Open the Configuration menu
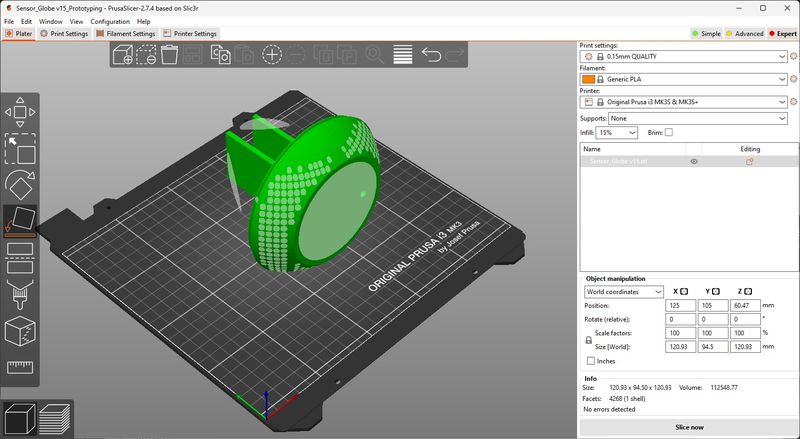This screenshot has width=800, height=439. (x=110, y=21)
